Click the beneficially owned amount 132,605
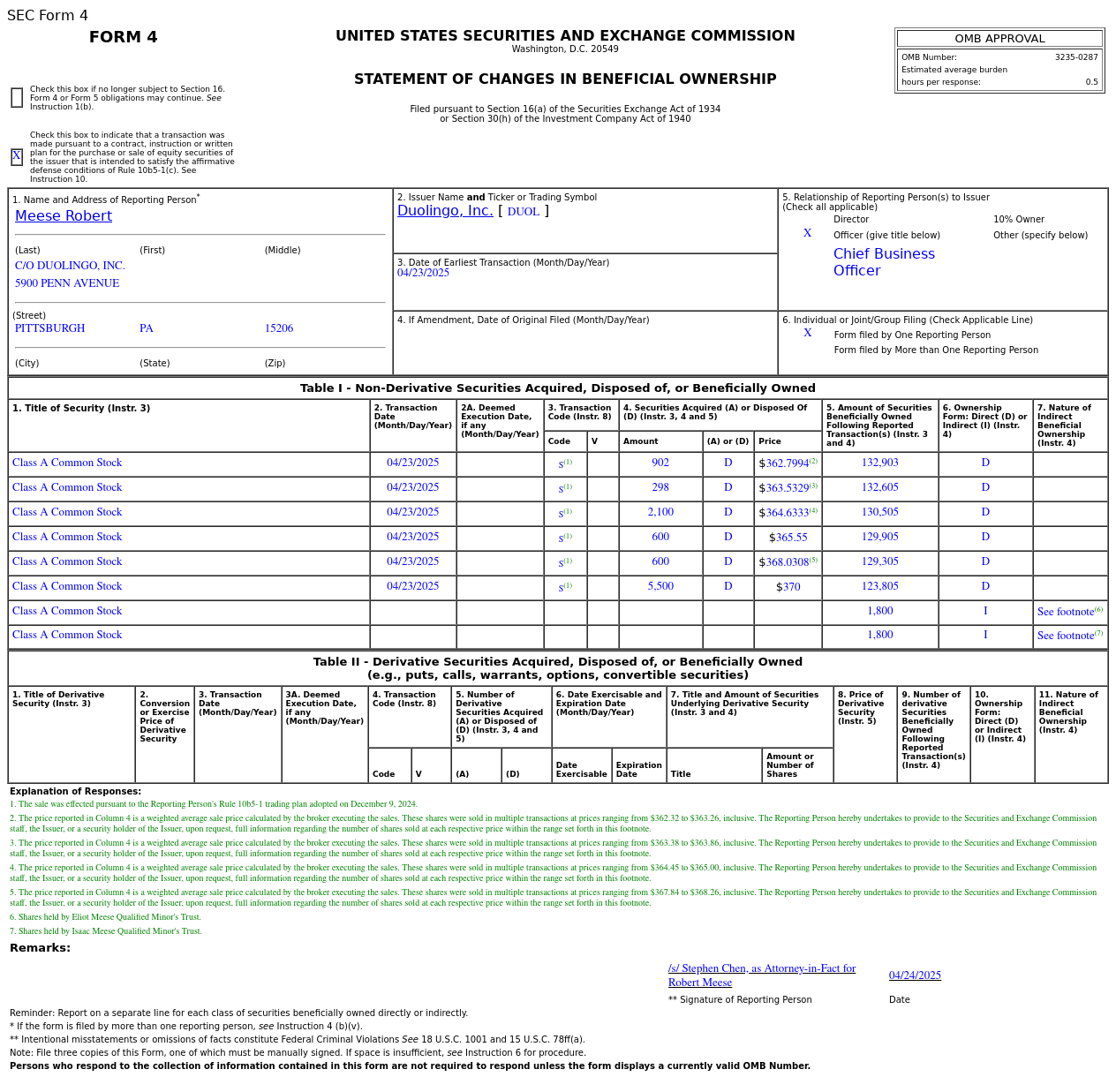This screenshot has width=1116, height=1092. (880, 487)
